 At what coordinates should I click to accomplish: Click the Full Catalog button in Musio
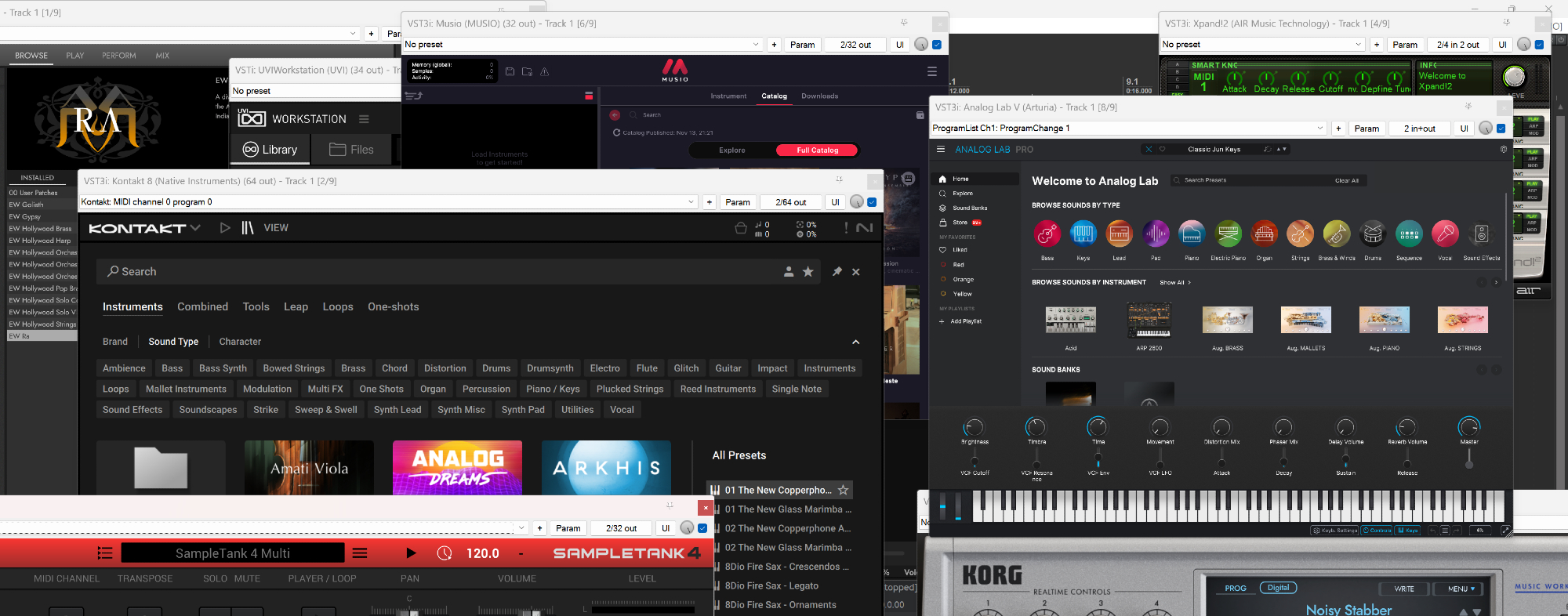817,150
